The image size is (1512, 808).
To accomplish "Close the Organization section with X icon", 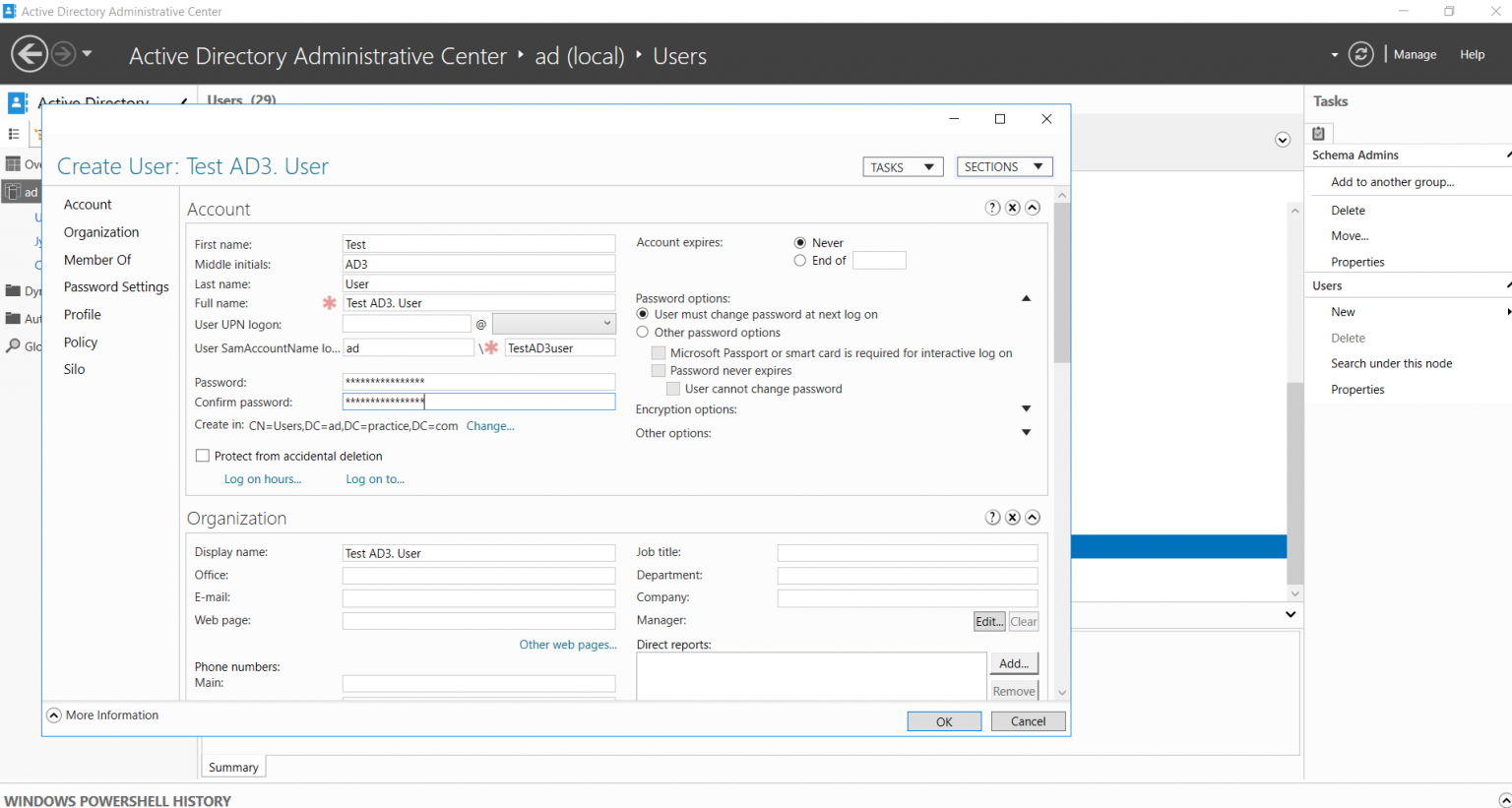I will tap(1012, 518).
